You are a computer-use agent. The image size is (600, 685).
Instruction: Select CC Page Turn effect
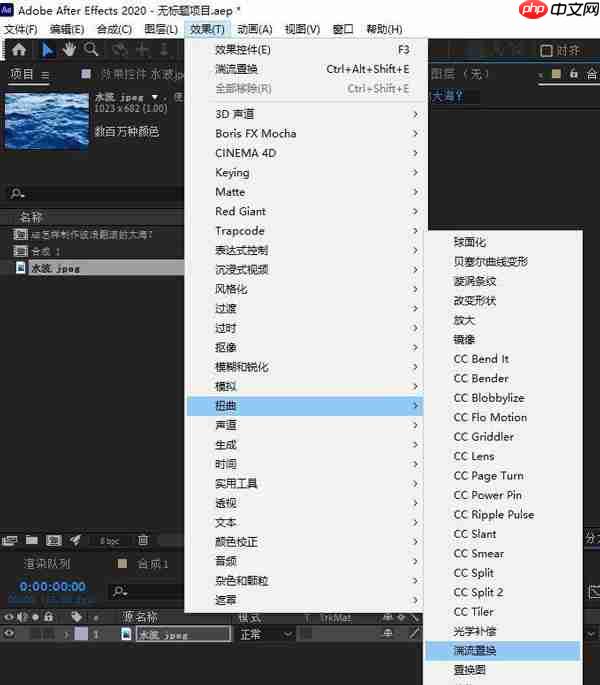point(503,475)
